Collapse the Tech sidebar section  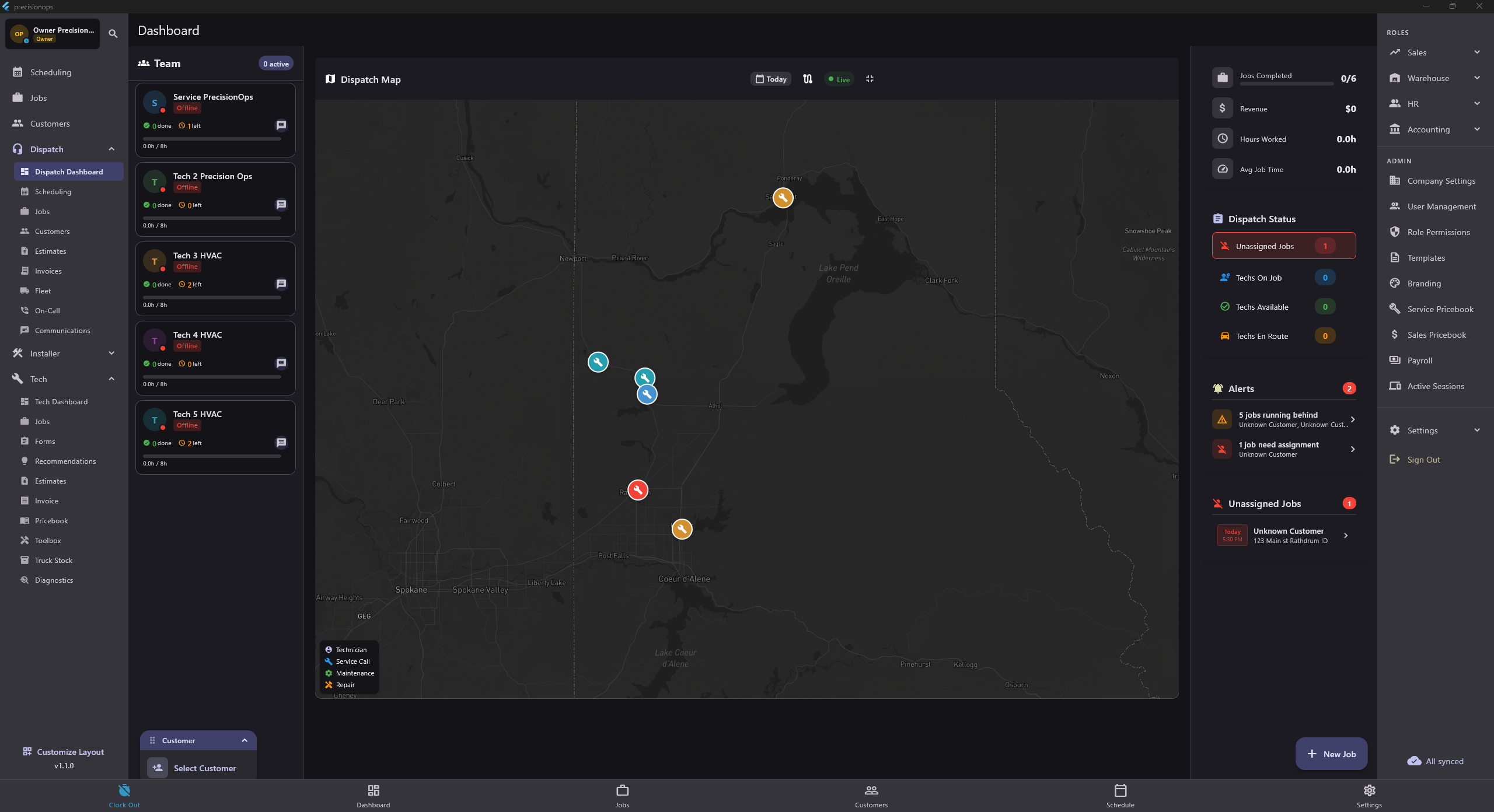point(111,379)
